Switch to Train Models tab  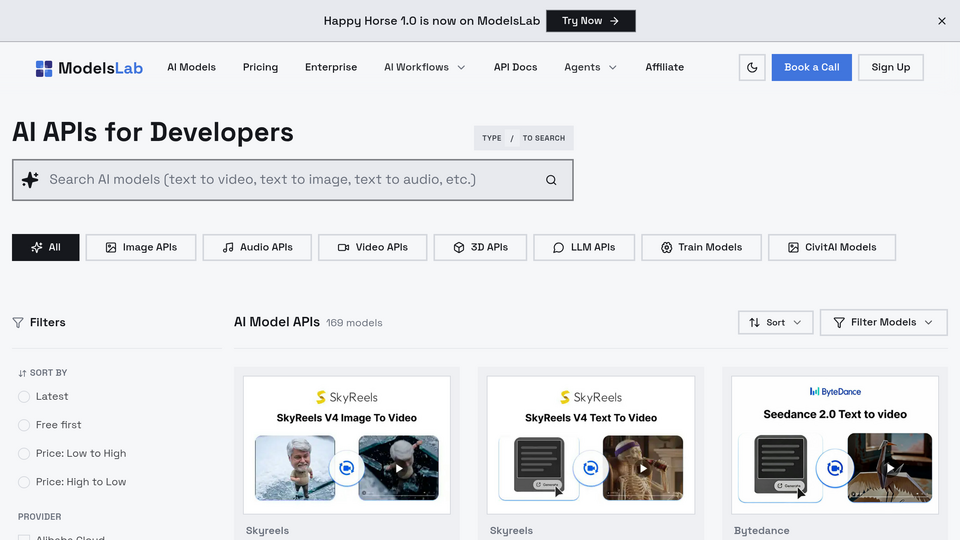(701, 247)
